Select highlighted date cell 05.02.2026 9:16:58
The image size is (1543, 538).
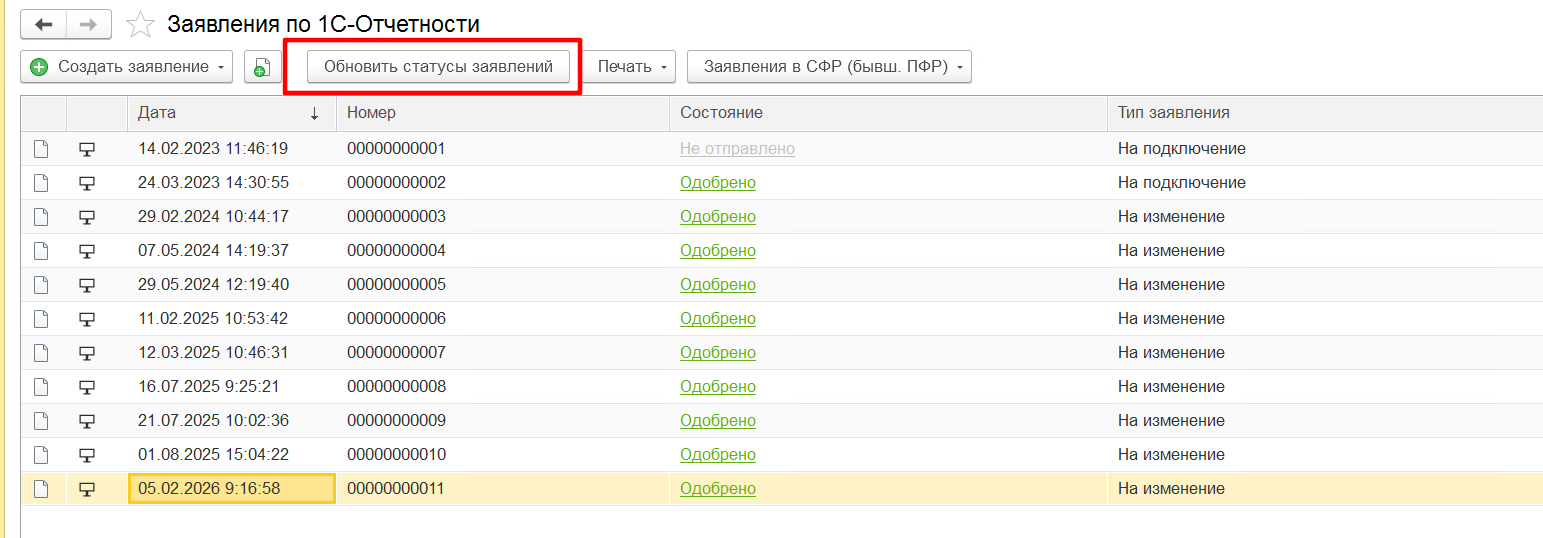point(232,489)
